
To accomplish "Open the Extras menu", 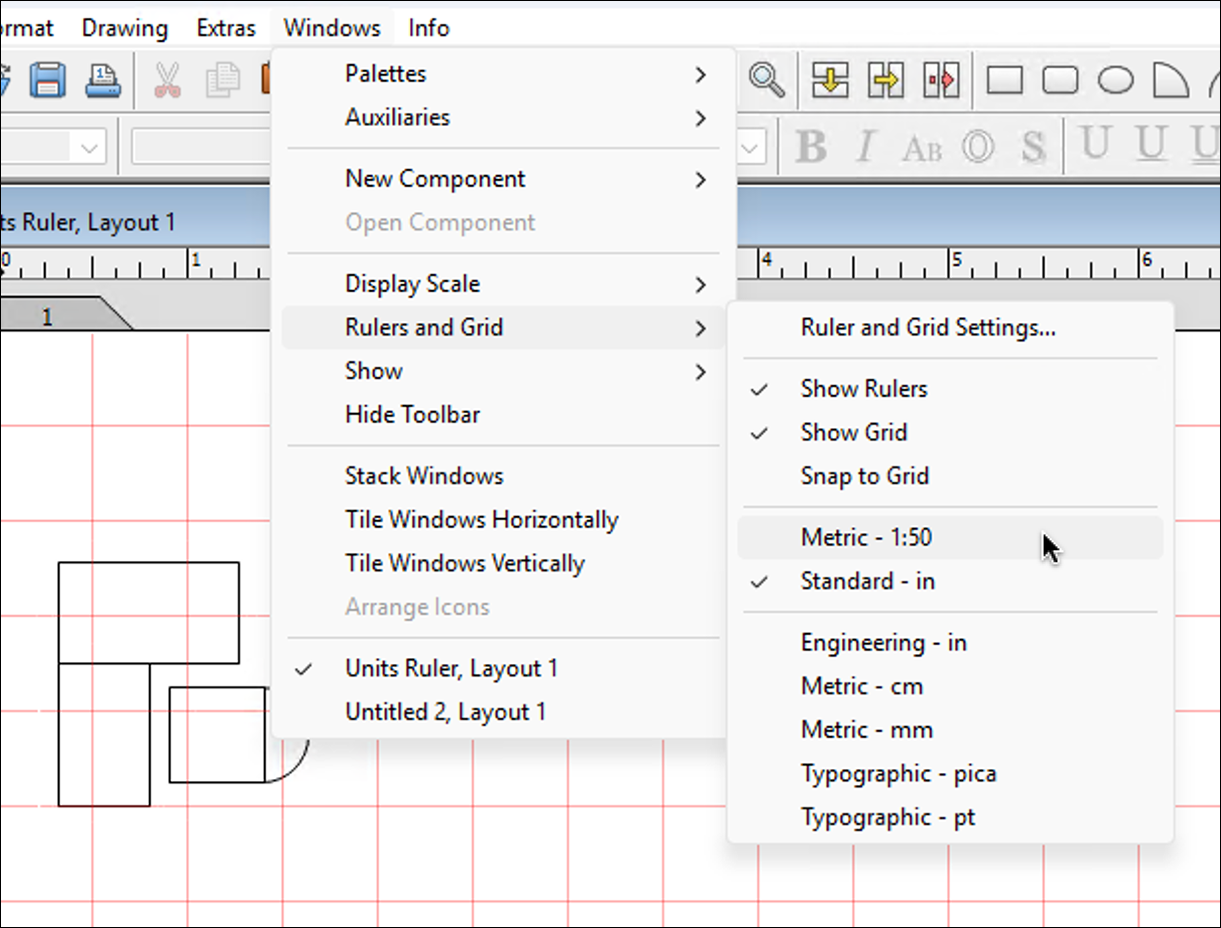I will (226, 28).
